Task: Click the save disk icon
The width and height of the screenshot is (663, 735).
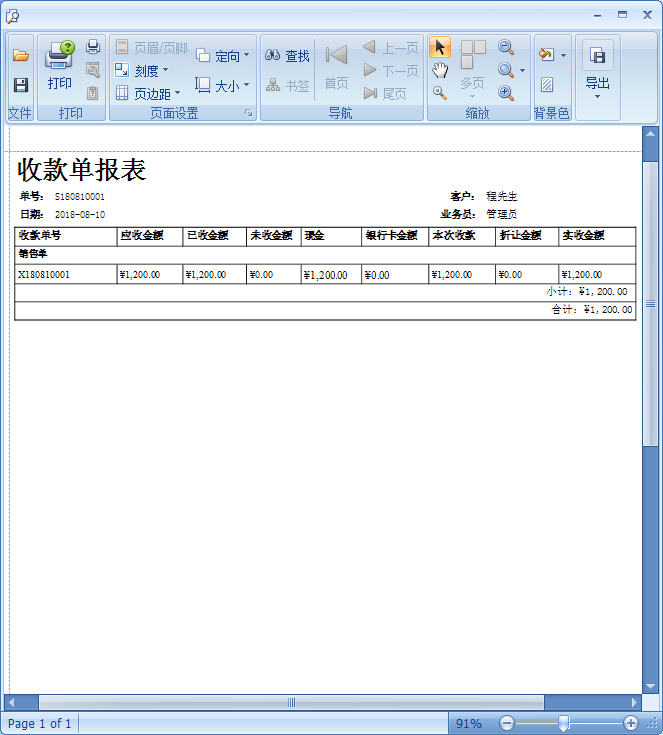Action: pyautogui.click(x=20, y=85)
